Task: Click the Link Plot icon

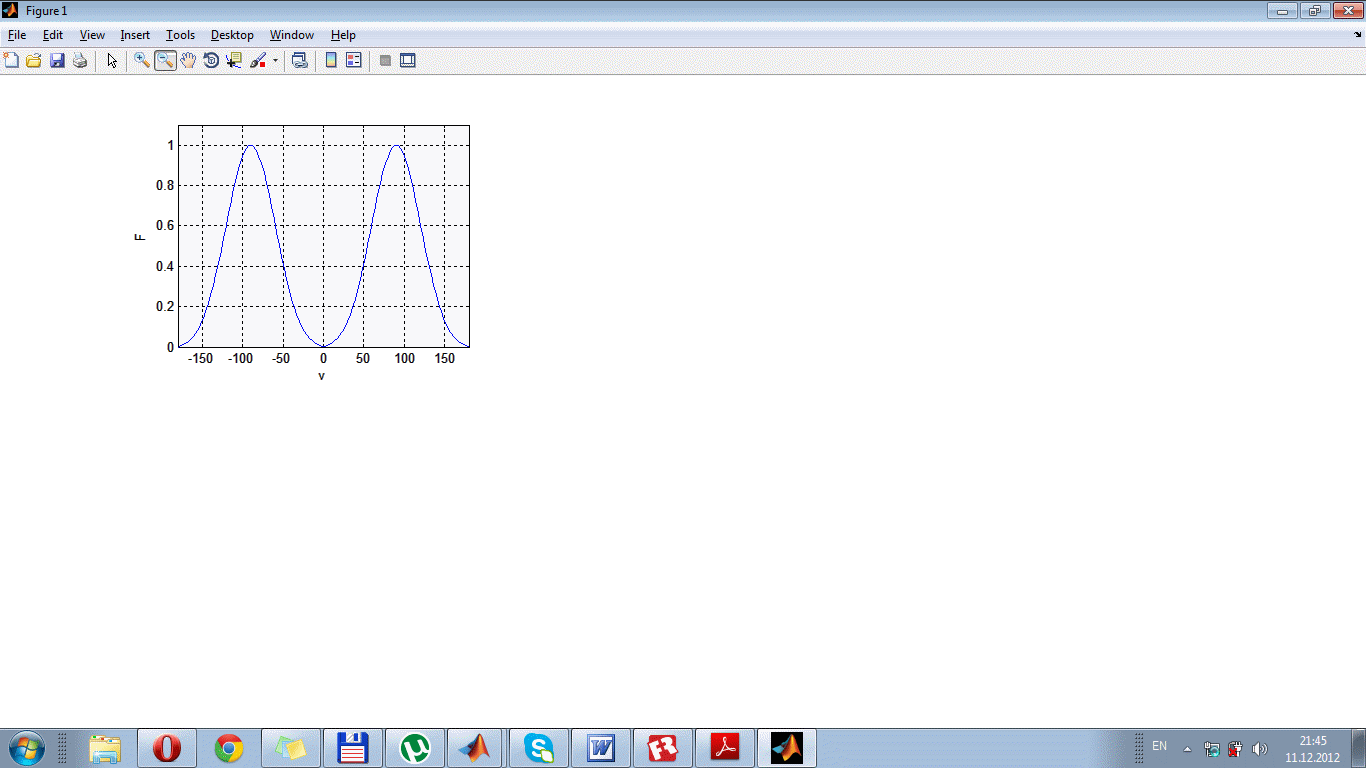Action: coord(299,61)
